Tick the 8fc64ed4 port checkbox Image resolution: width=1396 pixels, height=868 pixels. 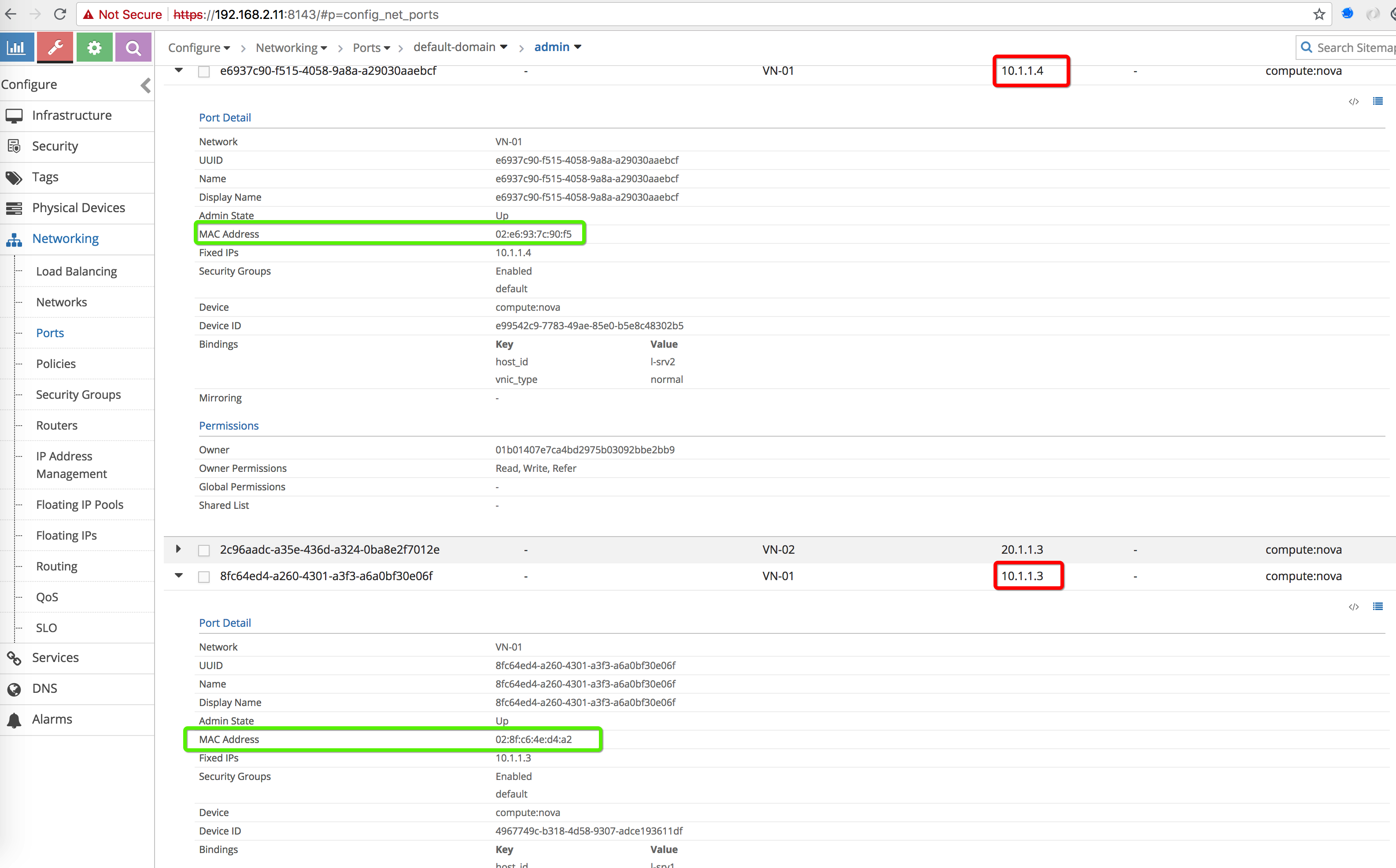pyautogui.click(x=204, y=577)
